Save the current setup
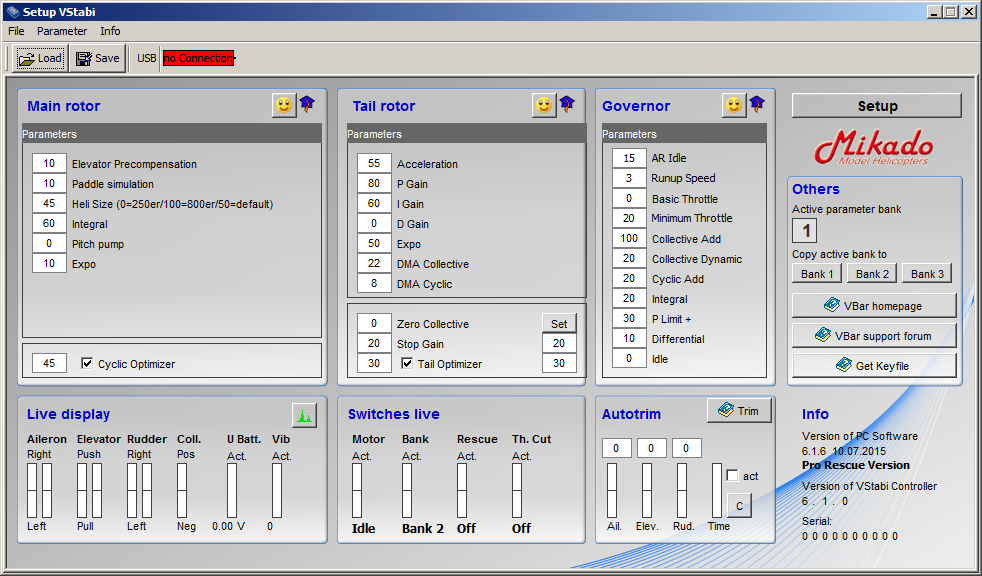Screen dimensions: 982x576 click(97, 58)
